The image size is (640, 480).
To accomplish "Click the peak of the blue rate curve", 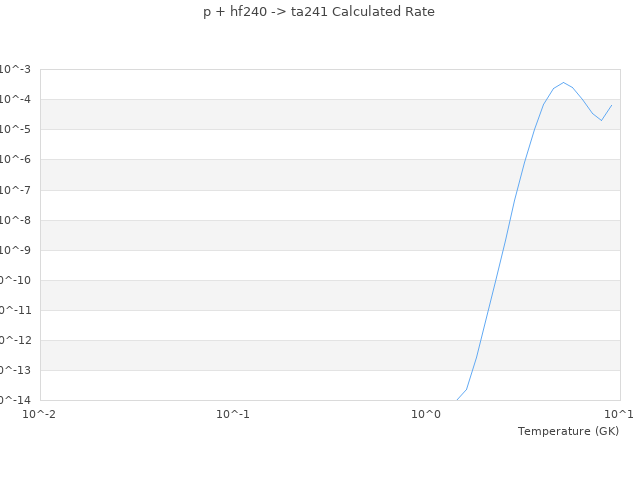I will [x=563, y=82].
